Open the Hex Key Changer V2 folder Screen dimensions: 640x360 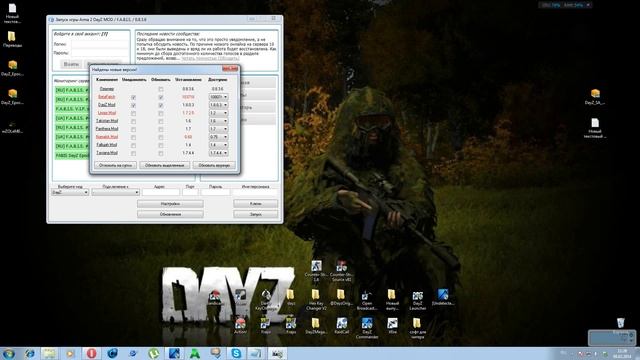(316, 300)
